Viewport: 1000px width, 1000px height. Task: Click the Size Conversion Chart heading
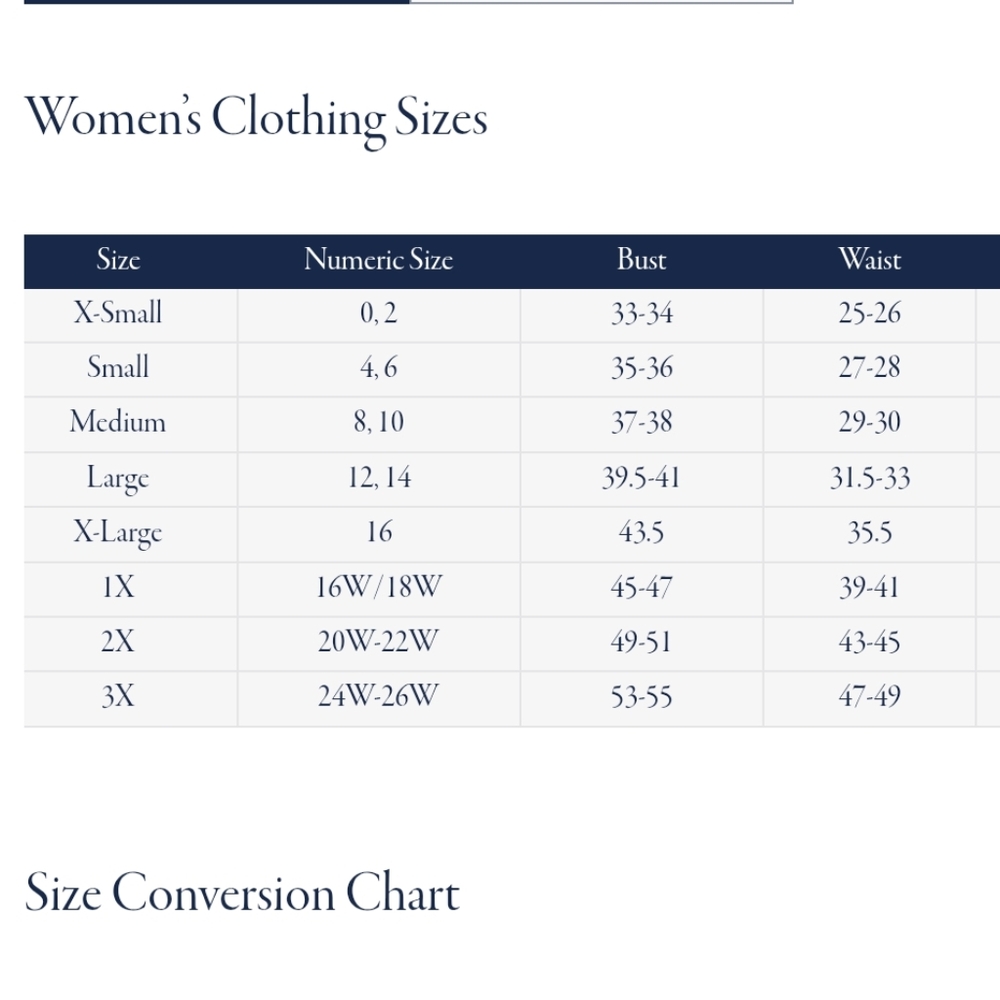click(242, 894)
